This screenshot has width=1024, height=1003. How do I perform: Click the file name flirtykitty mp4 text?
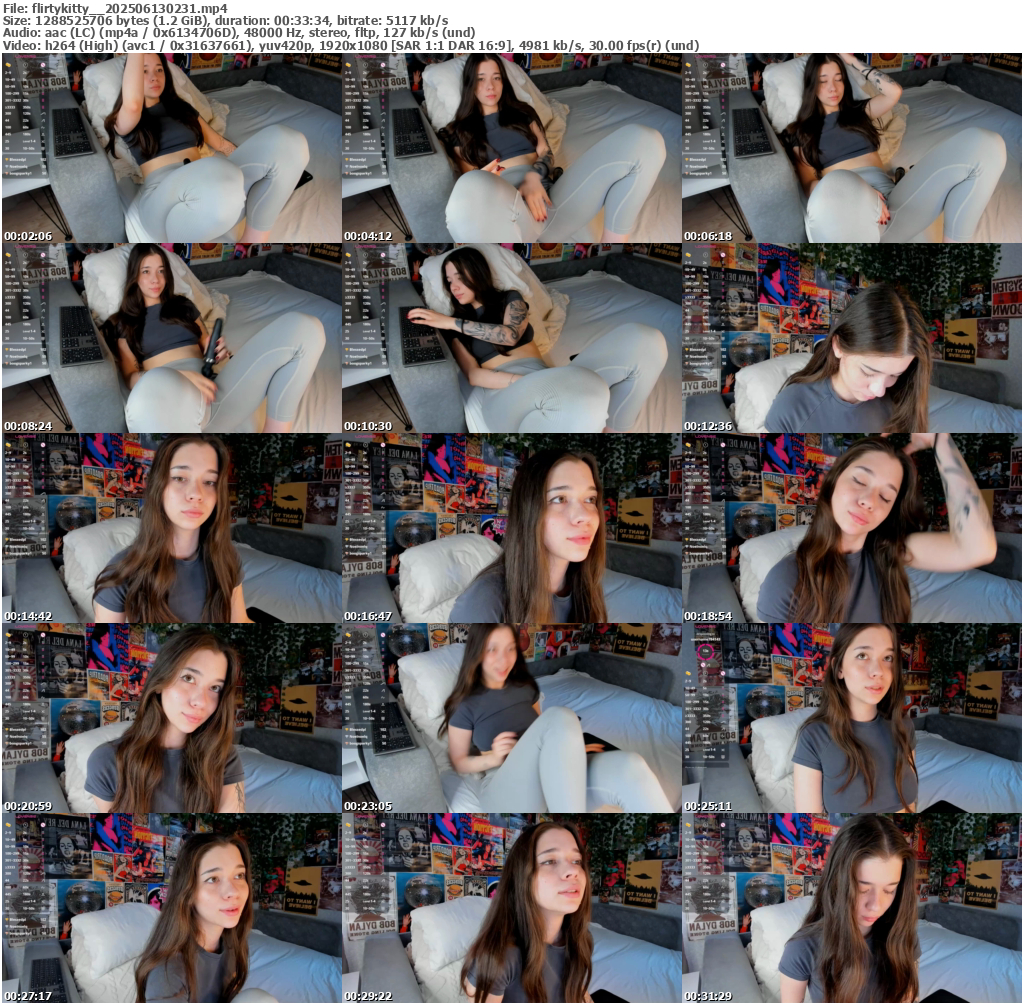130,8
